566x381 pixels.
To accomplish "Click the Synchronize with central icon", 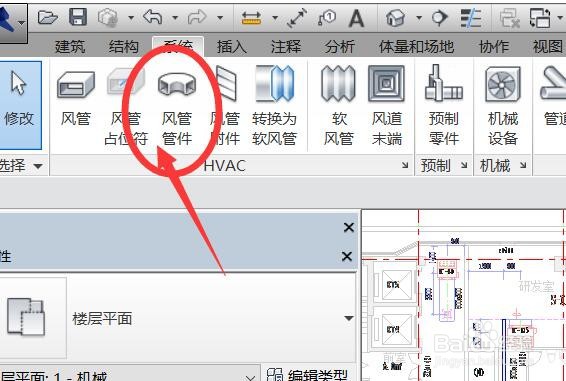I will point(108,17).
